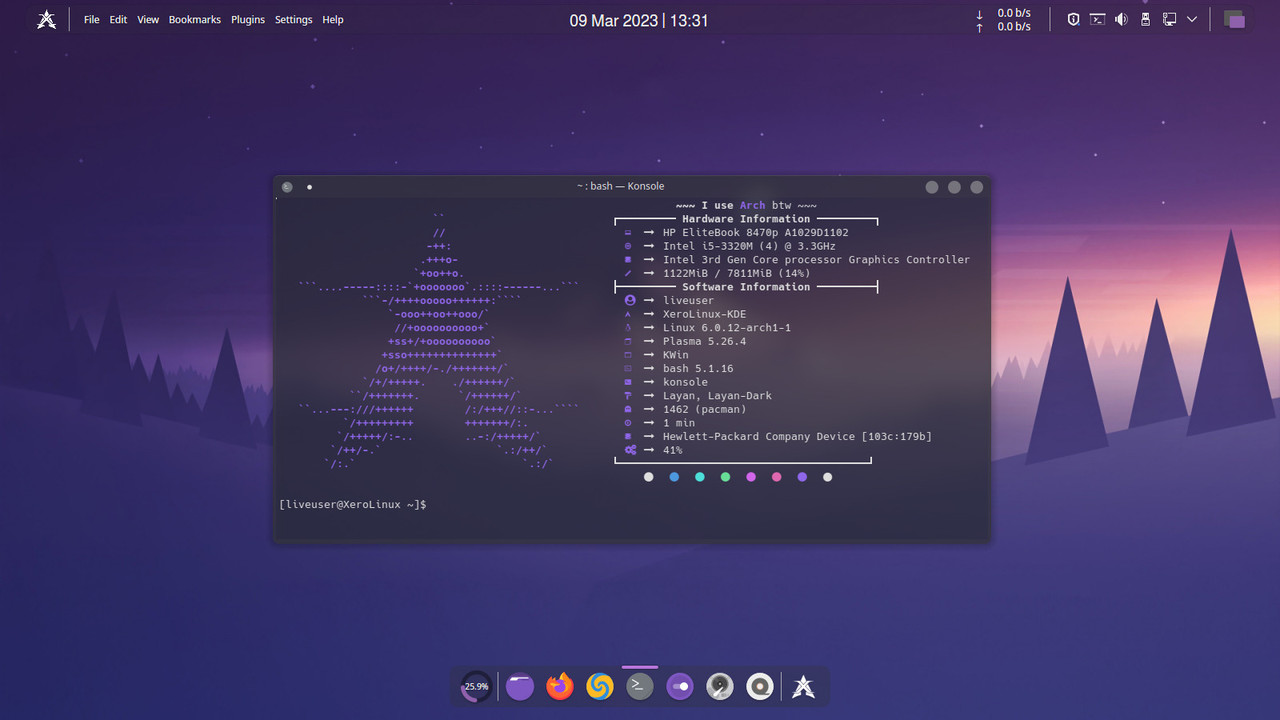Click the 41% battery line
The height and width of the screenshot is (720, 1280).
pyautogui.click(x=672, y=450)
